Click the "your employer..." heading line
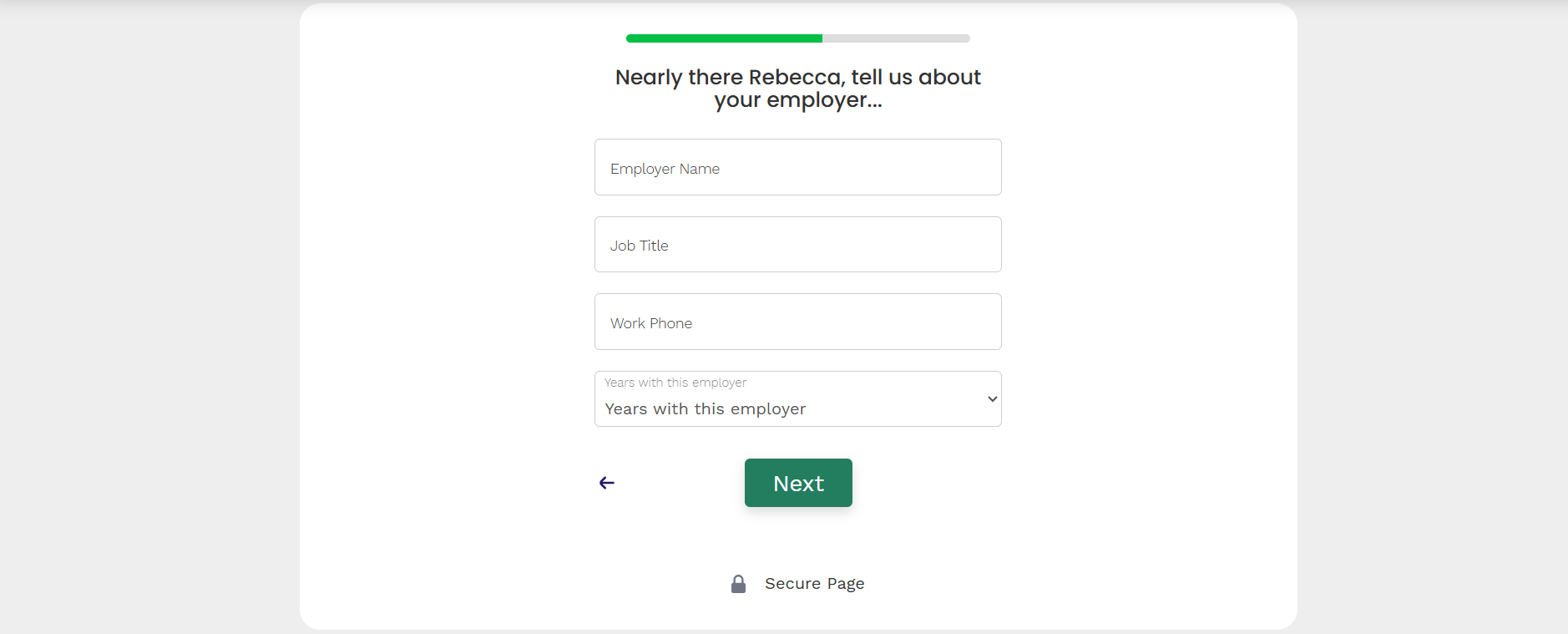The image size is (1568, 634). pyautogui.click(x=797, y=100)
